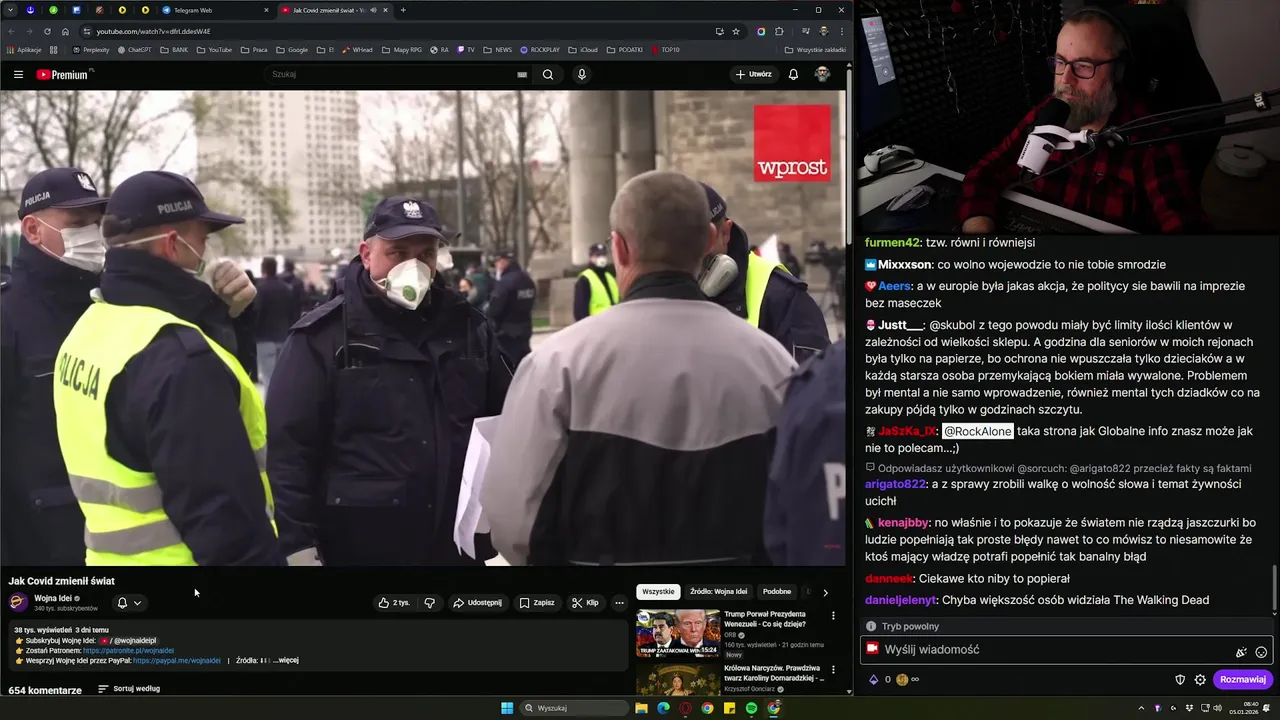
Task: Like the video with thumbs-up button
Action: click(x=394, y=603)
